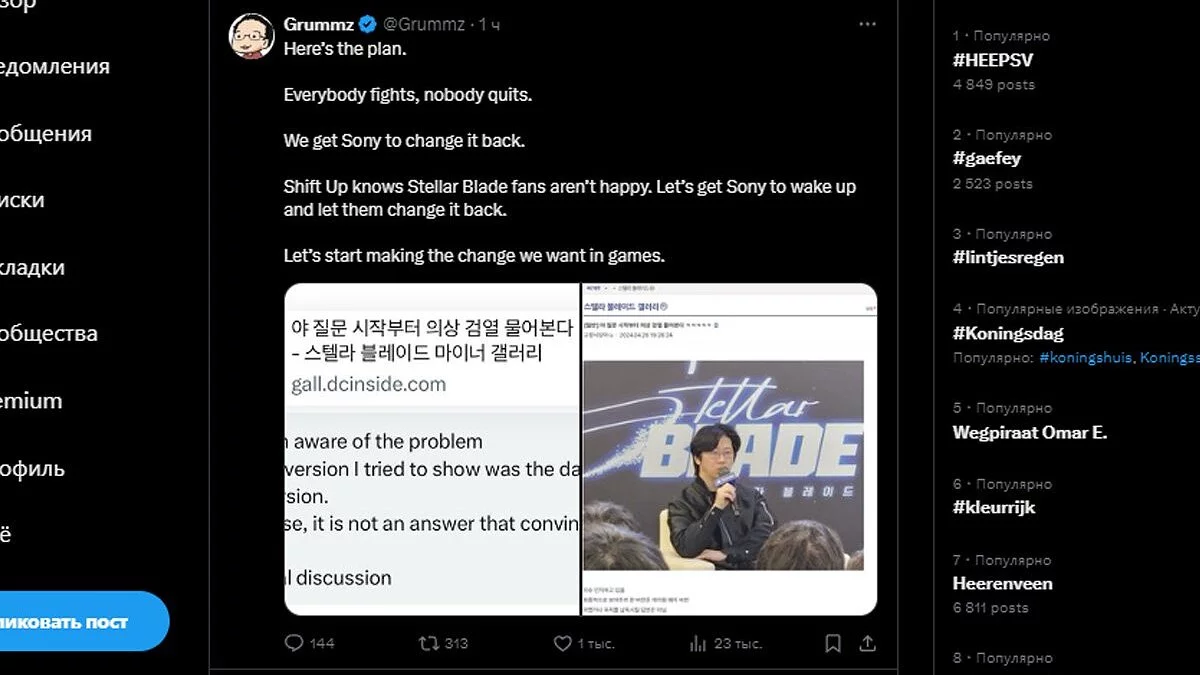
Task: Open tweet view analytics icon
Action: click(698, 643)
